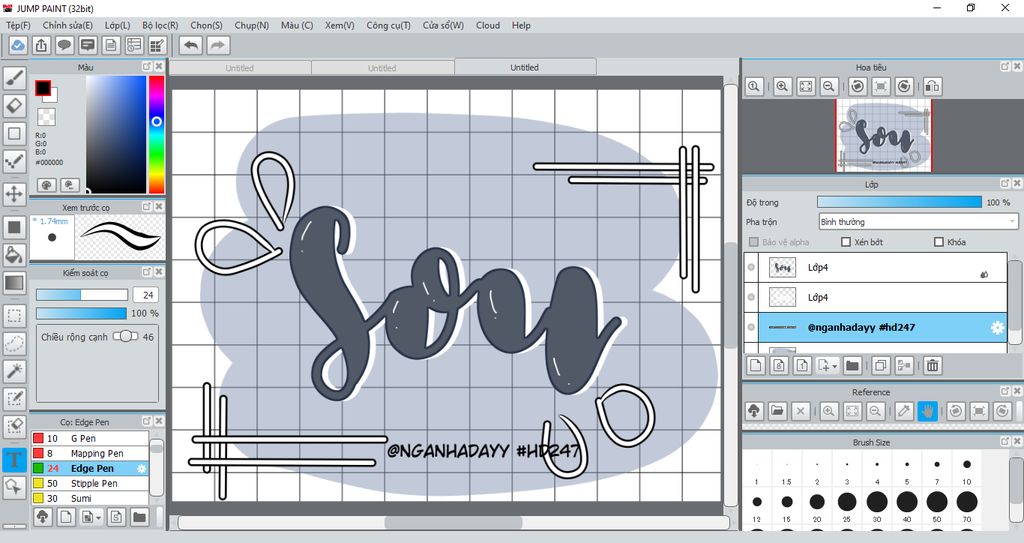Click the cloud save toolbar icon
This screenshot has height=543, width=1024.
18,45
